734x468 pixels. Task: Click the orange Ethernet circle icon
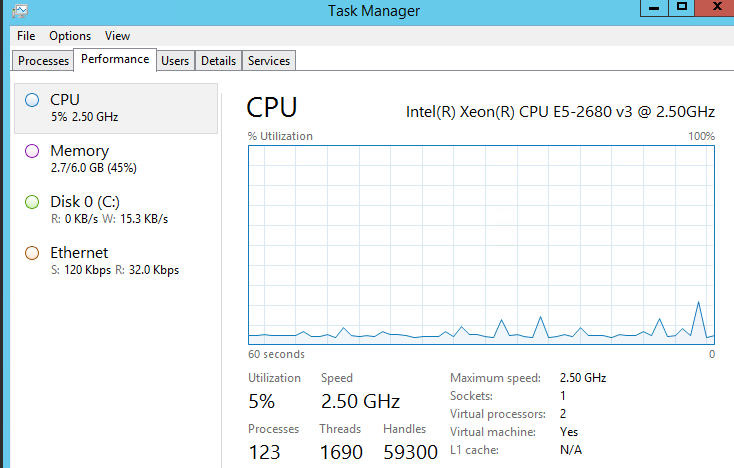[32, 253]
